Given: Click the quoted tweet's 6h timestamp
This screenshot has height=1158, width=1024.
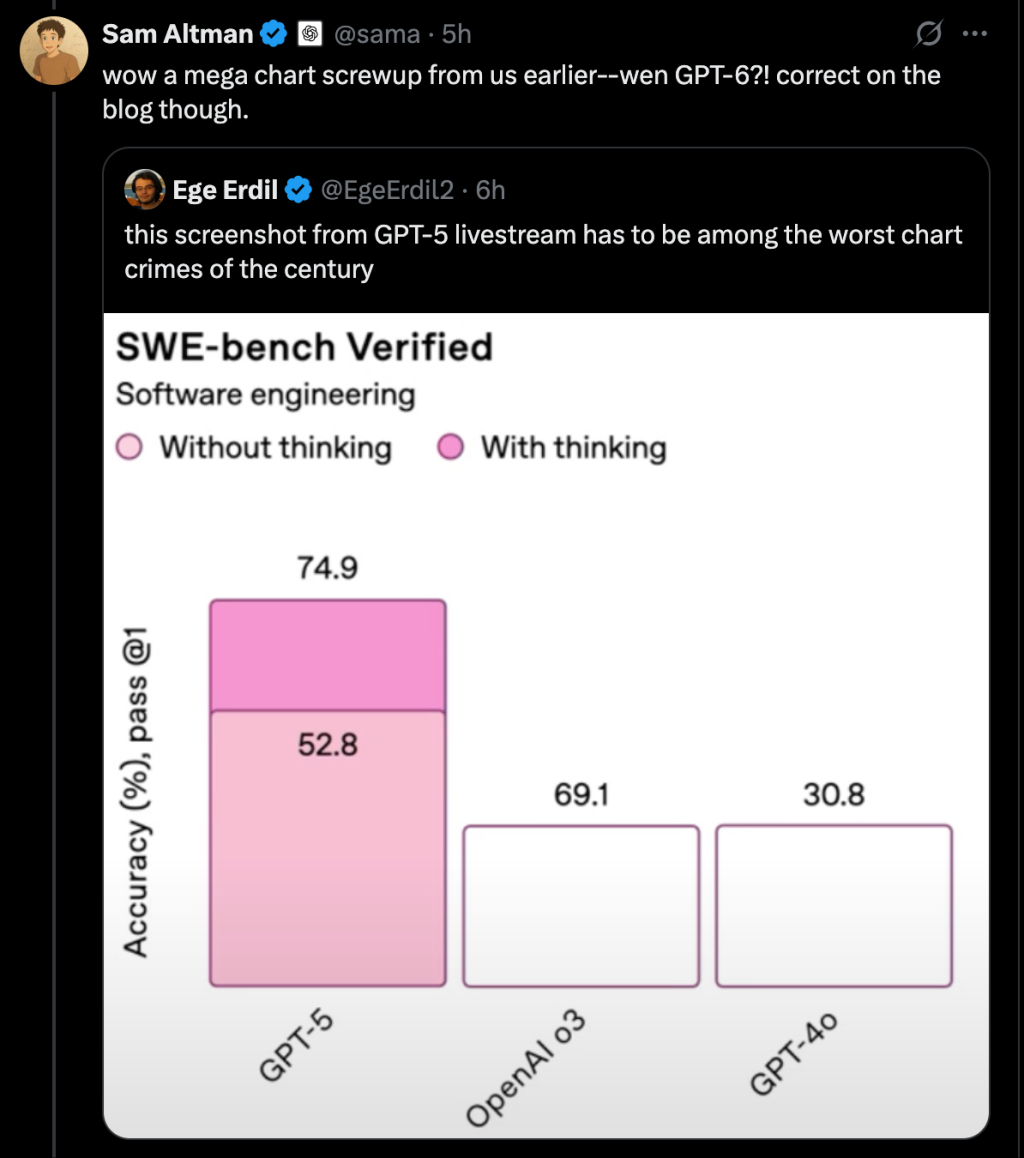Looking at the screenshot, I should pos(490,189).
